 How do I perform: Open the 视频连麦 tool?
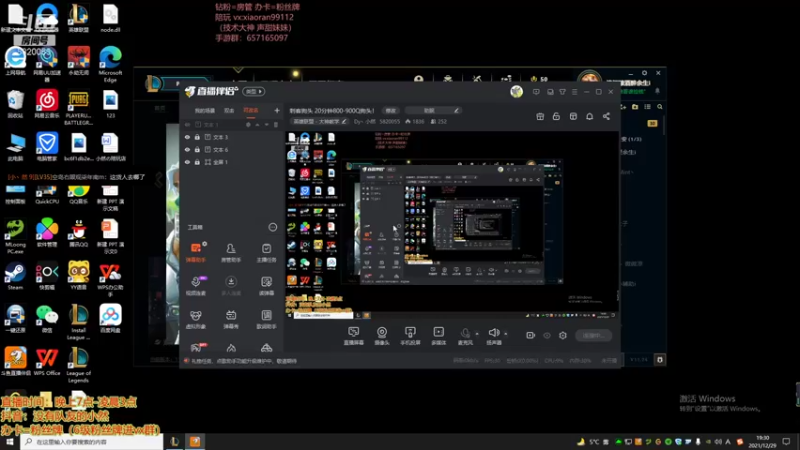pyautogui.click(x=196, y=285)
